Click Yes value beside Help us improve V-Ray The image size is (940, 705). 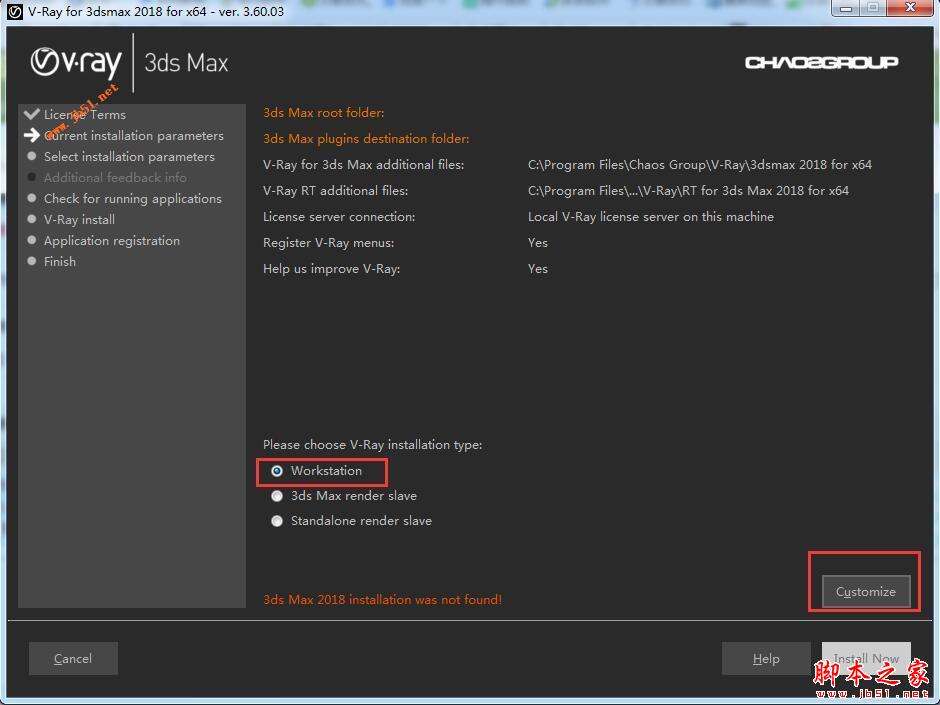coord(538,269)
